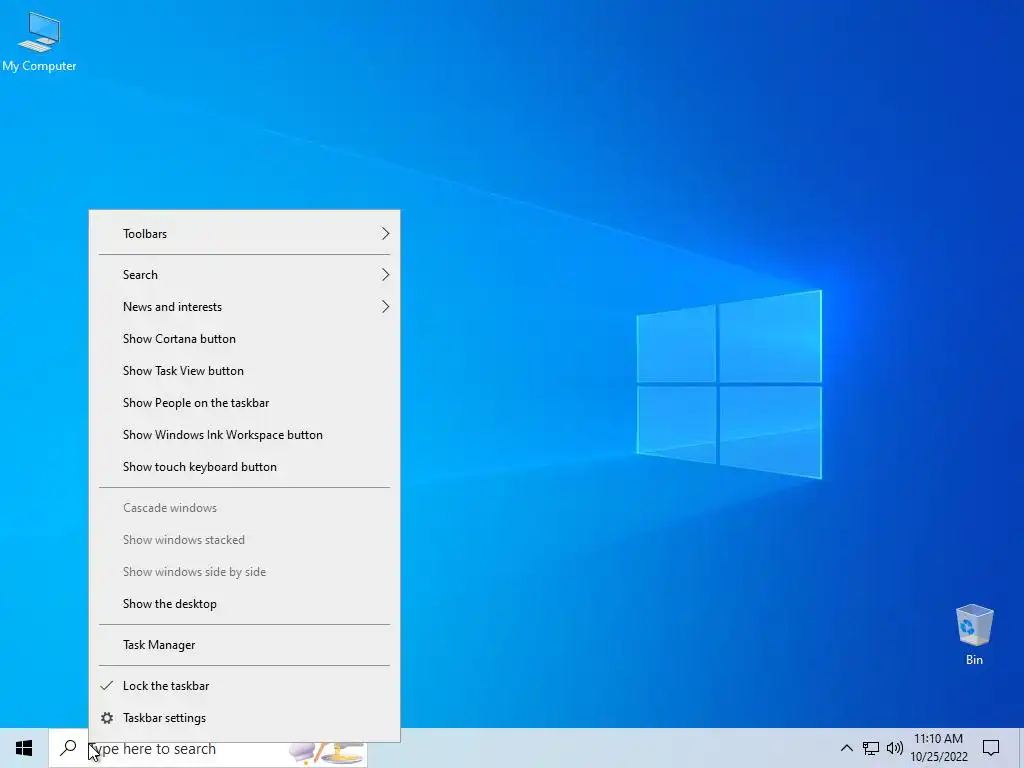Open the Windows Start menu
1024x768 pixels.
tap(24, 748)
